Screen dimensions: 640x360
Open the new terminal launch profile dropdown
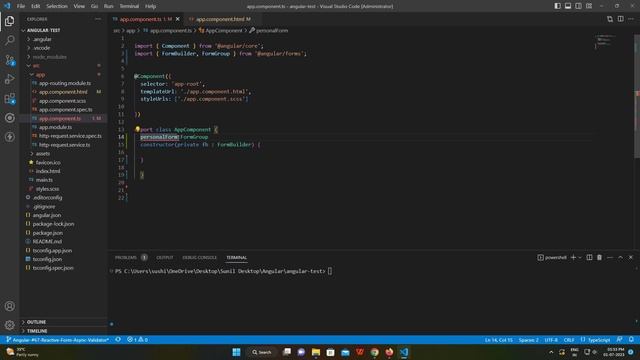coord(580,258)
